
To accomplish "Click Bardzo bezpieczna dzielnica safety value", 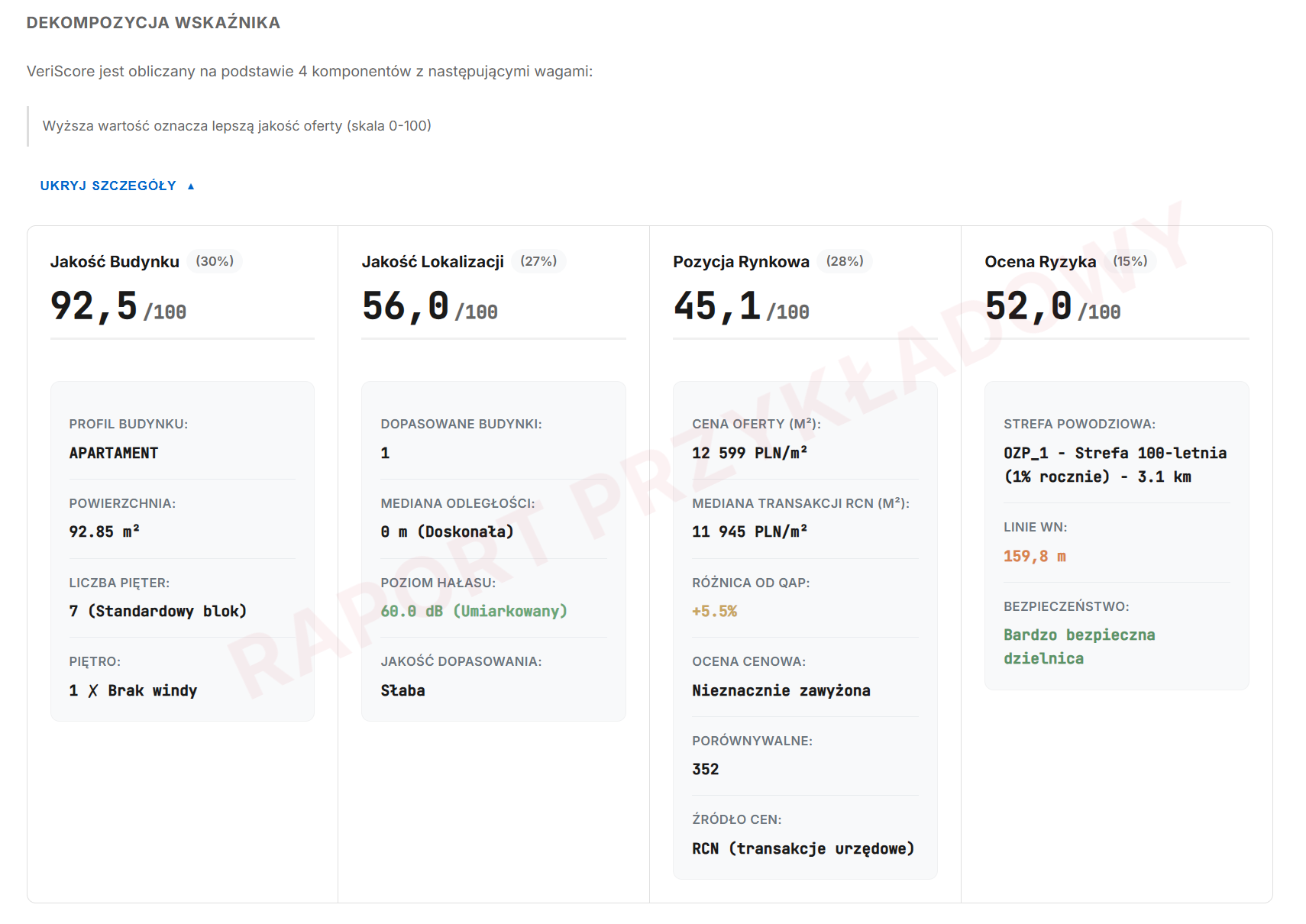I will (x=1079, y=647).
